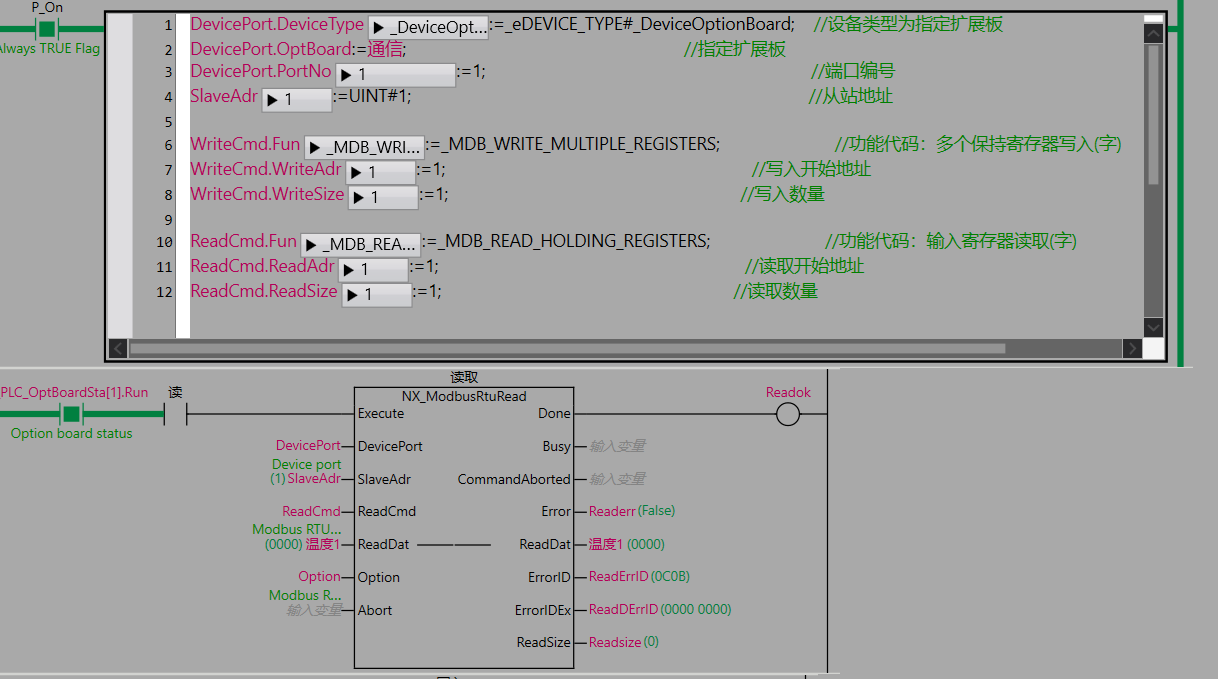Screen dimensions: 1218x679
Task: Select the PLC_OptBoardSta[1].Run contact
Action: pos(71,414)
